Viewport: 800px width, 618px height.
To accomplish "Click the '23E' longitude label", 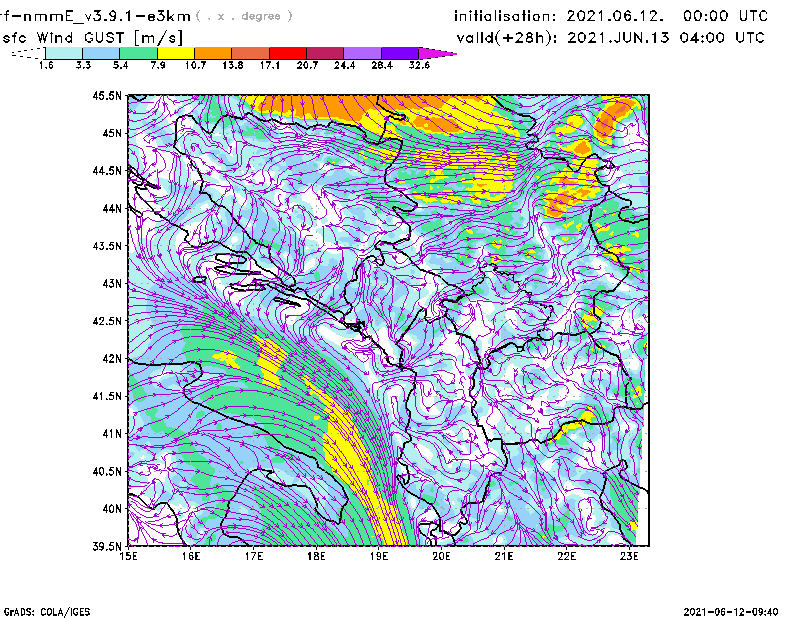I will 629,556.
